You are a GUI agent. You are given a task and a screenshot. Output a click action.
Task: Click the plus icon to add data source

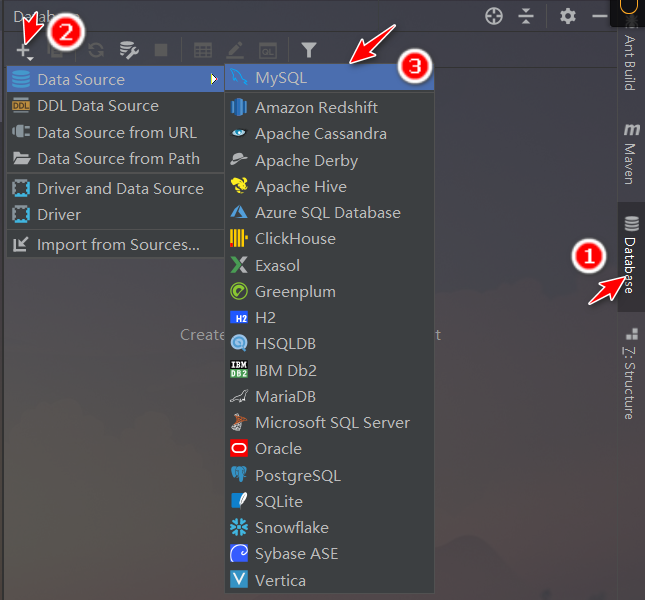tap(24, 51)
